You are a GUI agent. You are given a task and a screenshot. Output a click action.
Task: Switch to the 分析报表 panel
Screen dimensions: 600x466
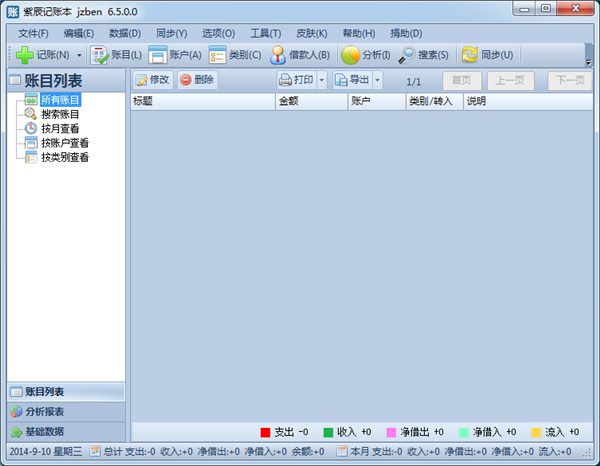pos(65,411)
